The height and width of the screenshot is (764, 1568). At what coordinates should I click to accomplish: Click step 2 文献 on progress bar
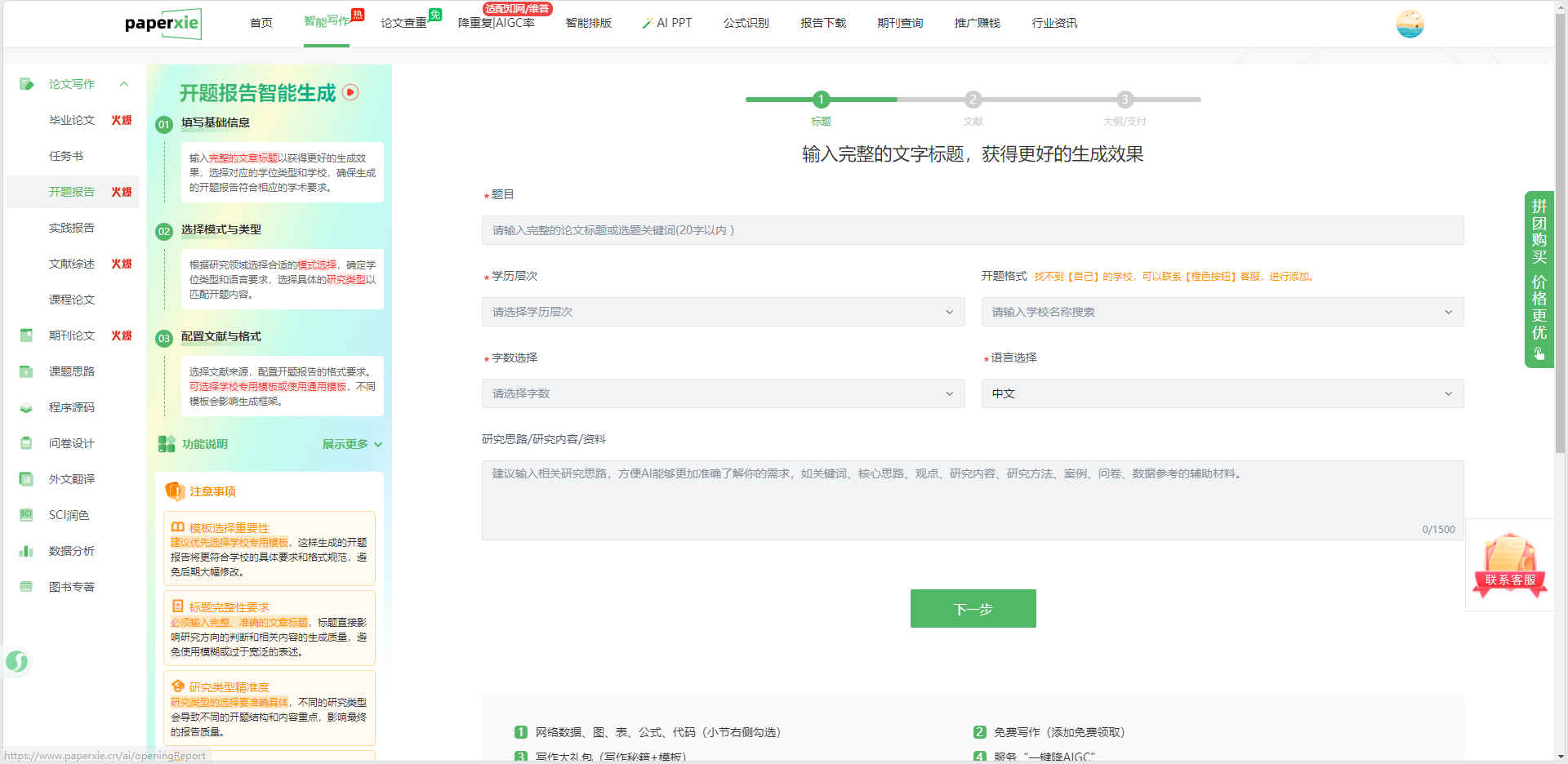(x=973, y=100)
